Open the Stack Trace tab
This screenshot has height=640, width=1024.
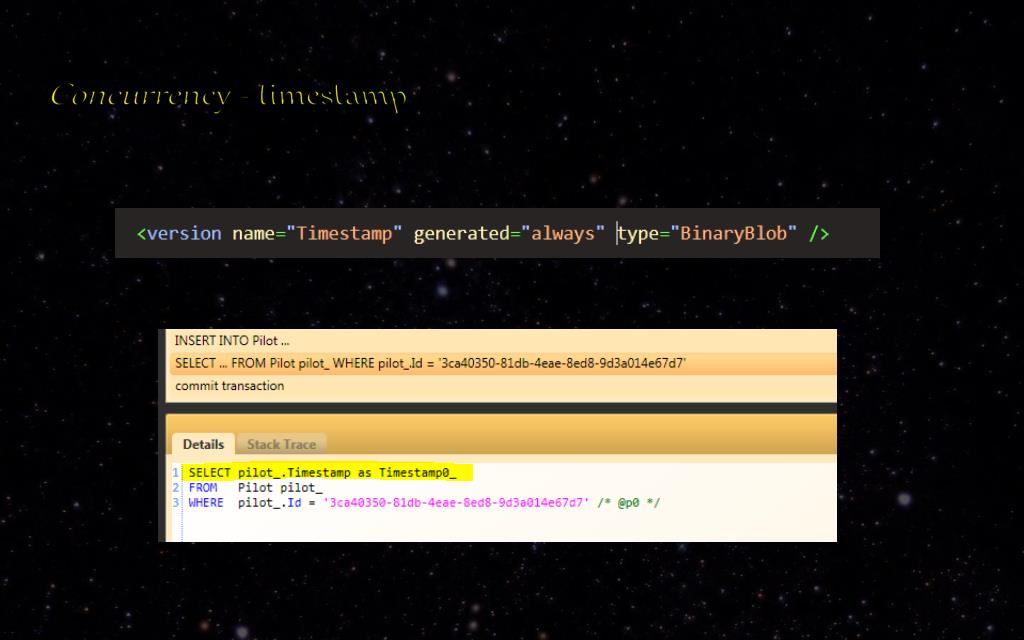click(281, 444)
